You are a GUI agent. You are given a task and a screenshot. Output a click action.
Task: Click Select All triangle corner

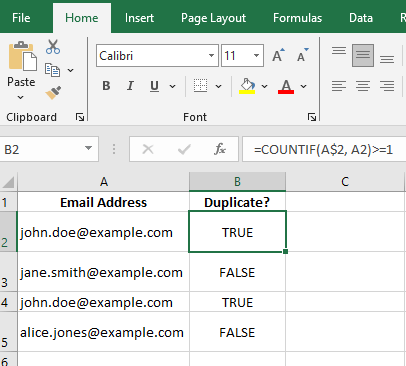(8, 182)
